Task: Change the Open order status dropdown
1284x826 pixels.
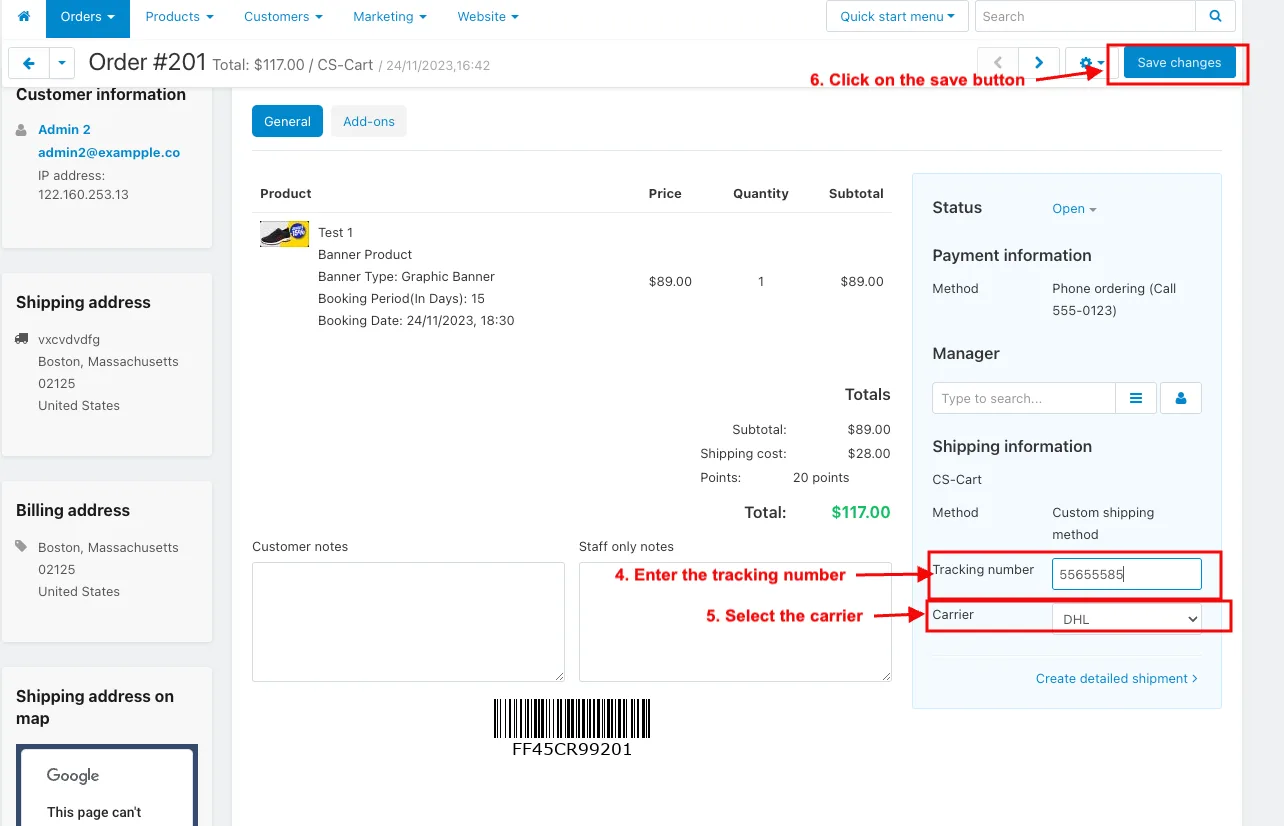Action: [x=1075, y=209]
